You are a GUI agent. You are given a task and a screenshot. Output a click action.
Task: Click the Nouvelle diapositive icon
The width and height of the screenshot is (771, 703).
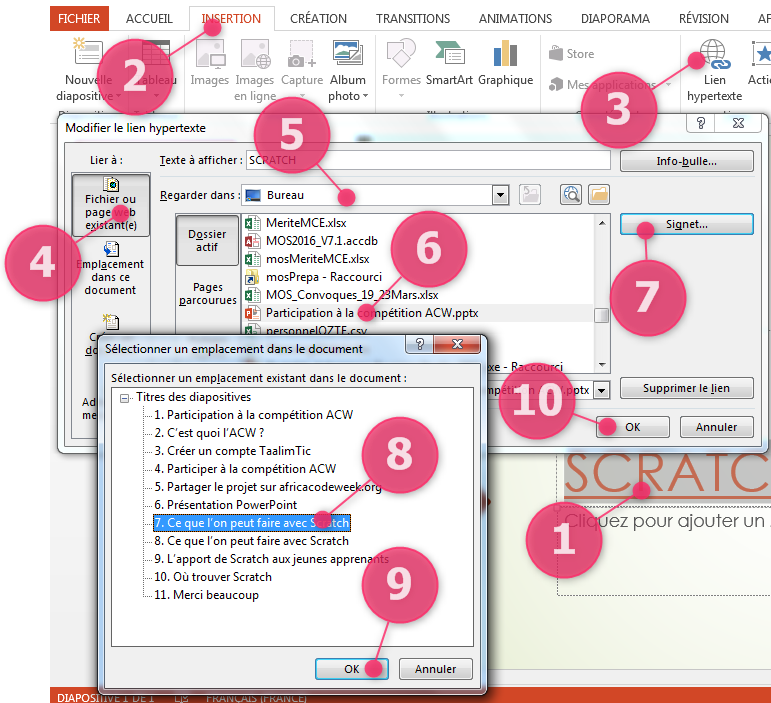(x=89, y=53)
